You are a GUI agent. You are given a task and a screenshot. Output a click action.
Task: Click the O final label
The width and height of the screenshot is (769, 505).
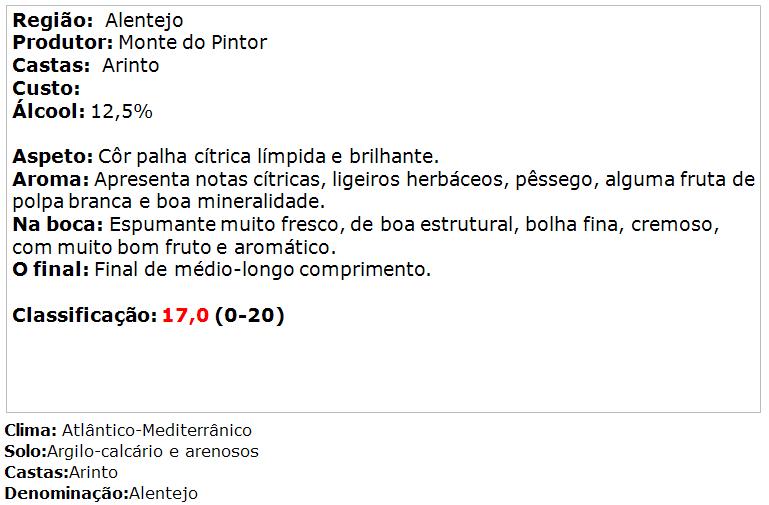coord(51,270)
